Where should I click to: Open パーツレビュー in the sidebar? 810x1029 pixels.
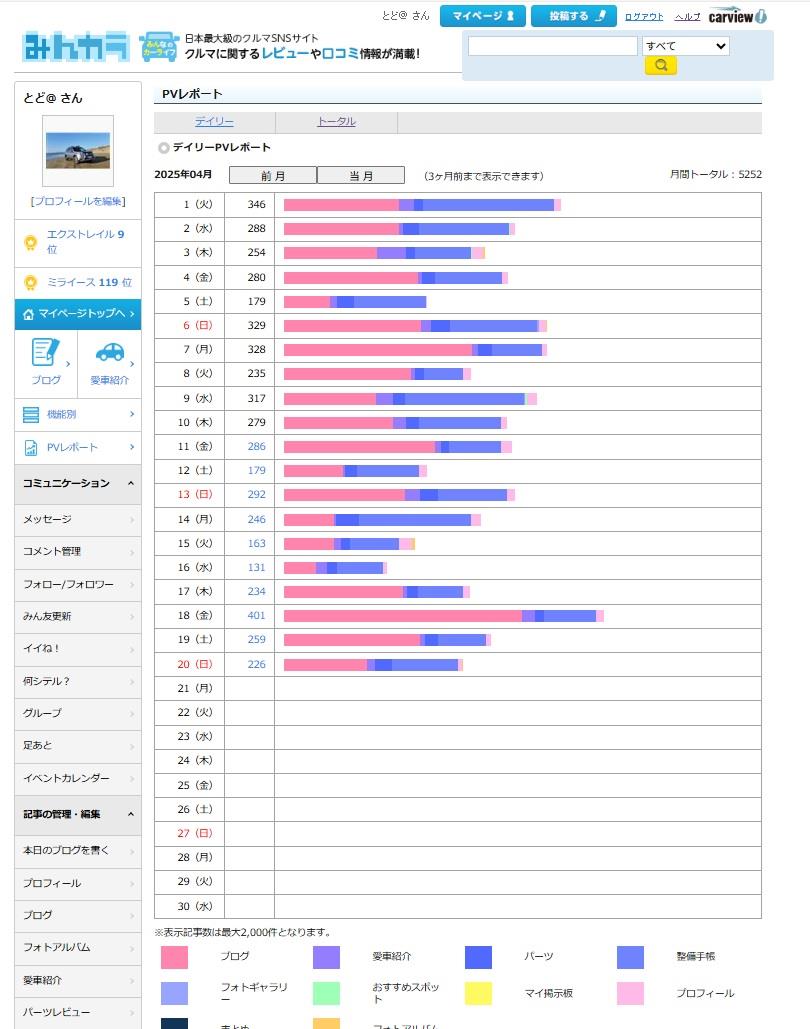[78, 1013]
